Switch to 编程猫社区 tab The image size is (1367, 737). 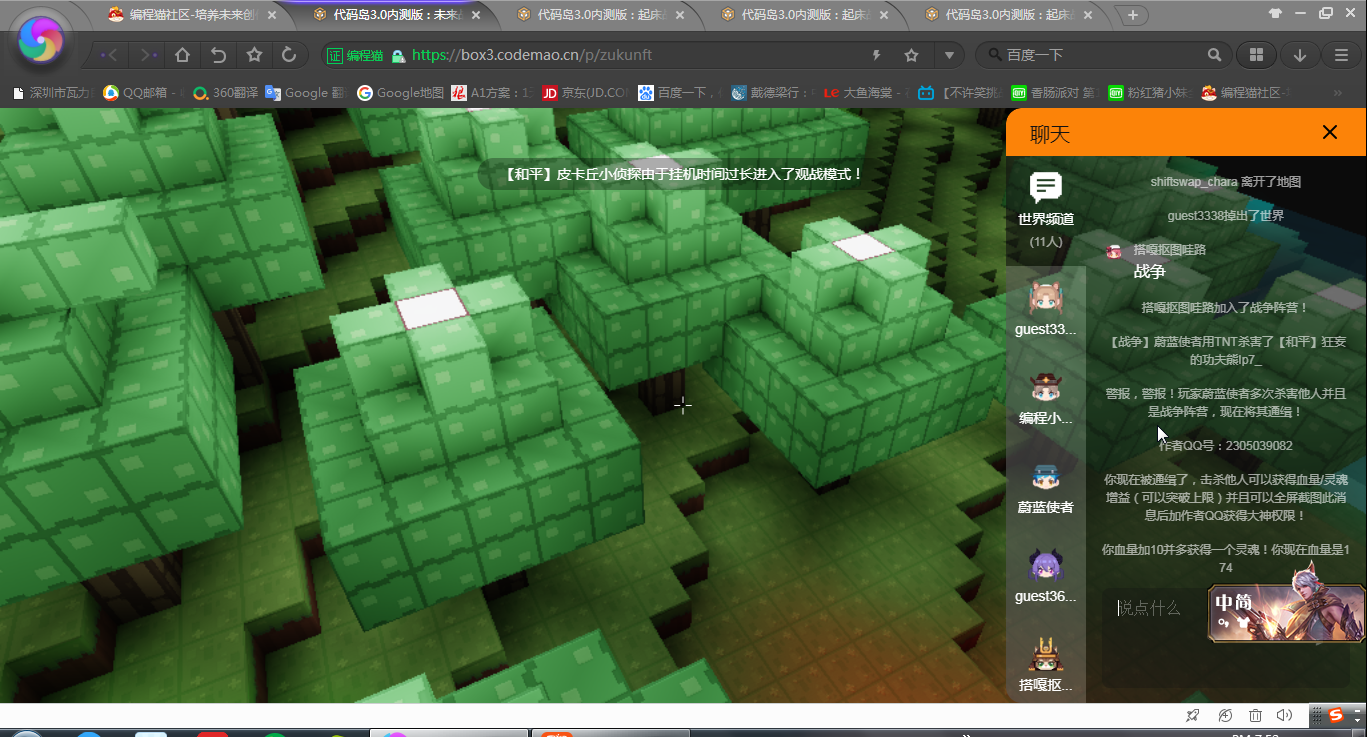click(x=190, y=14)
